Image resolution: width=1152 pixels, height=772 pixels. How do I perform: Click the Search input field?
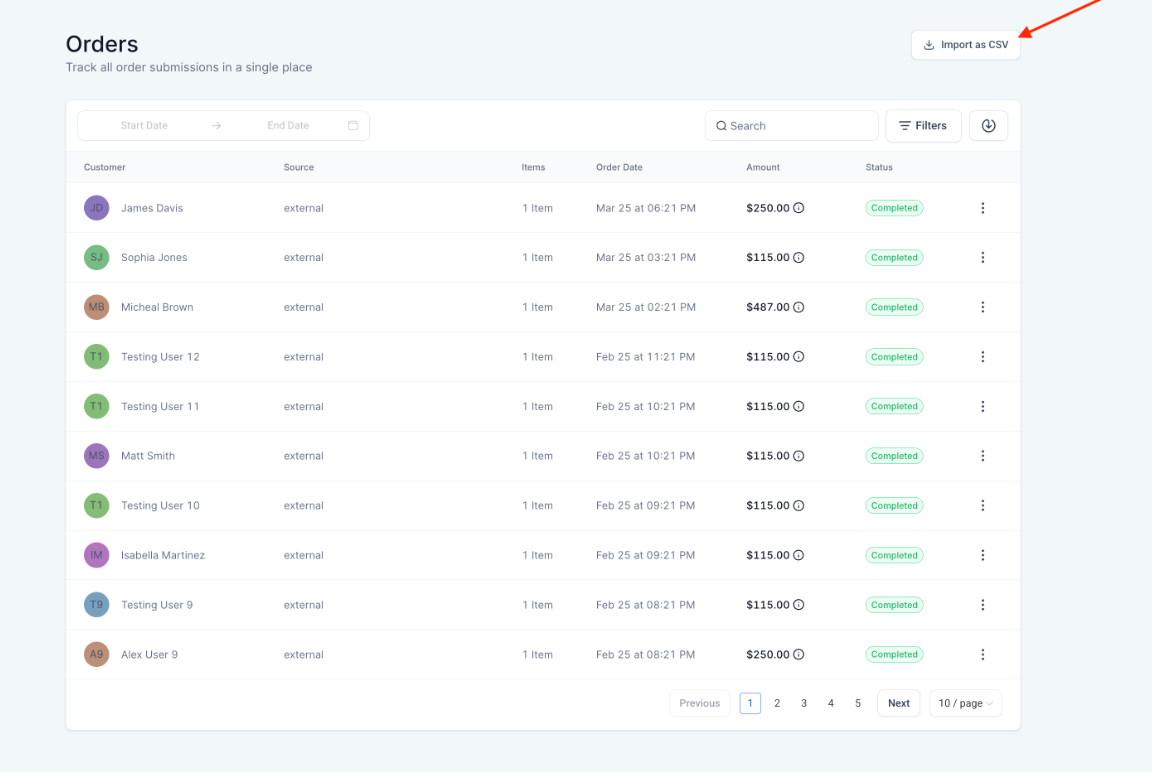pos(791,126)
